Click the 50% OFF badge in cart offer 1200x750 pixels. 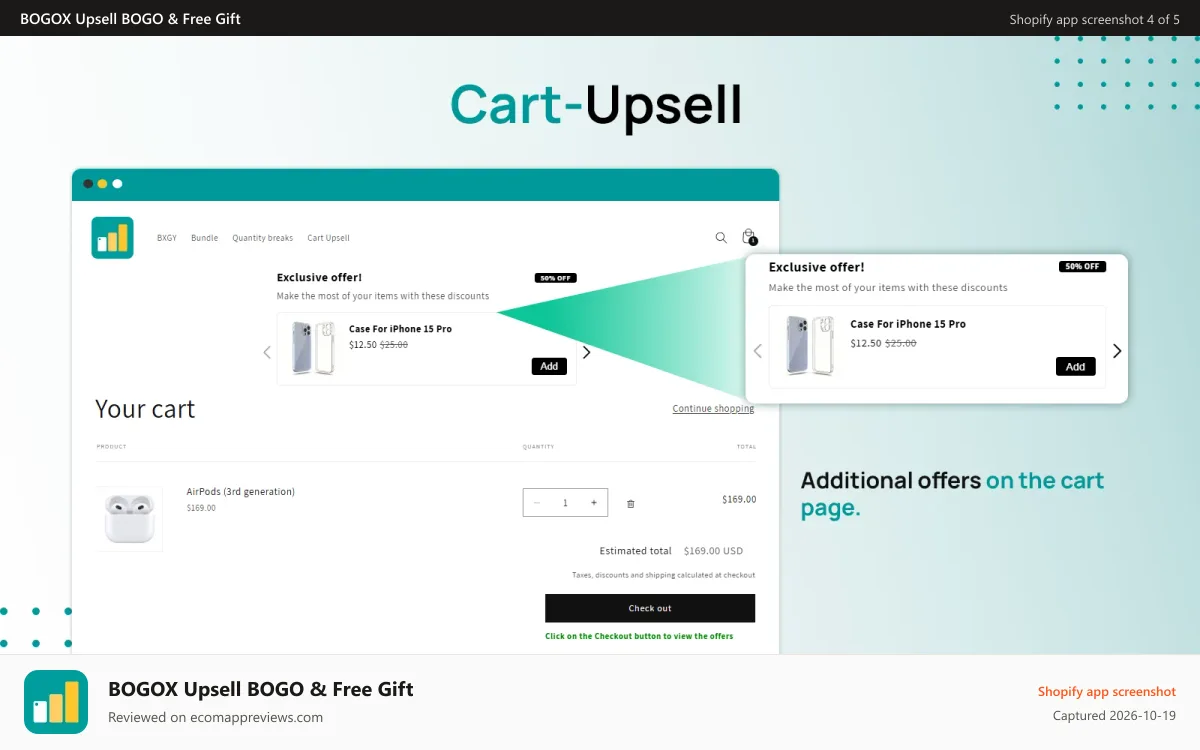(x=556, y=278)
